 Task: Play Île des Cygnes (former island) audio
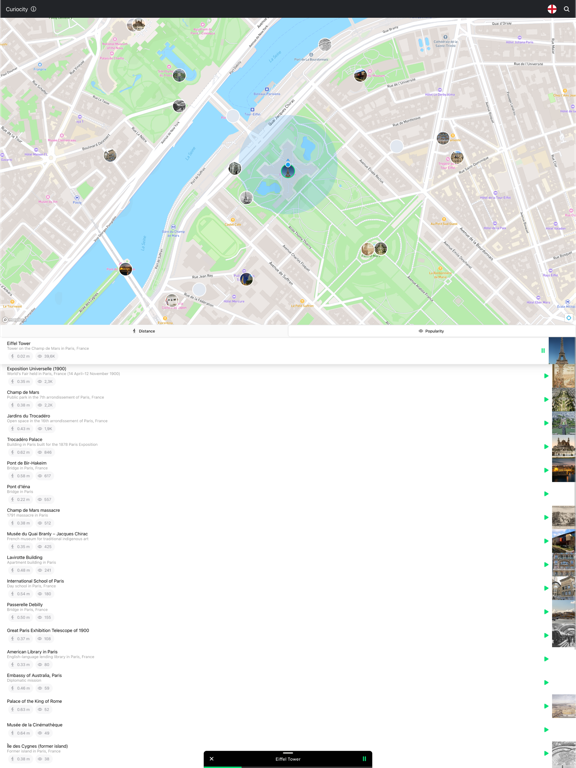546,753
